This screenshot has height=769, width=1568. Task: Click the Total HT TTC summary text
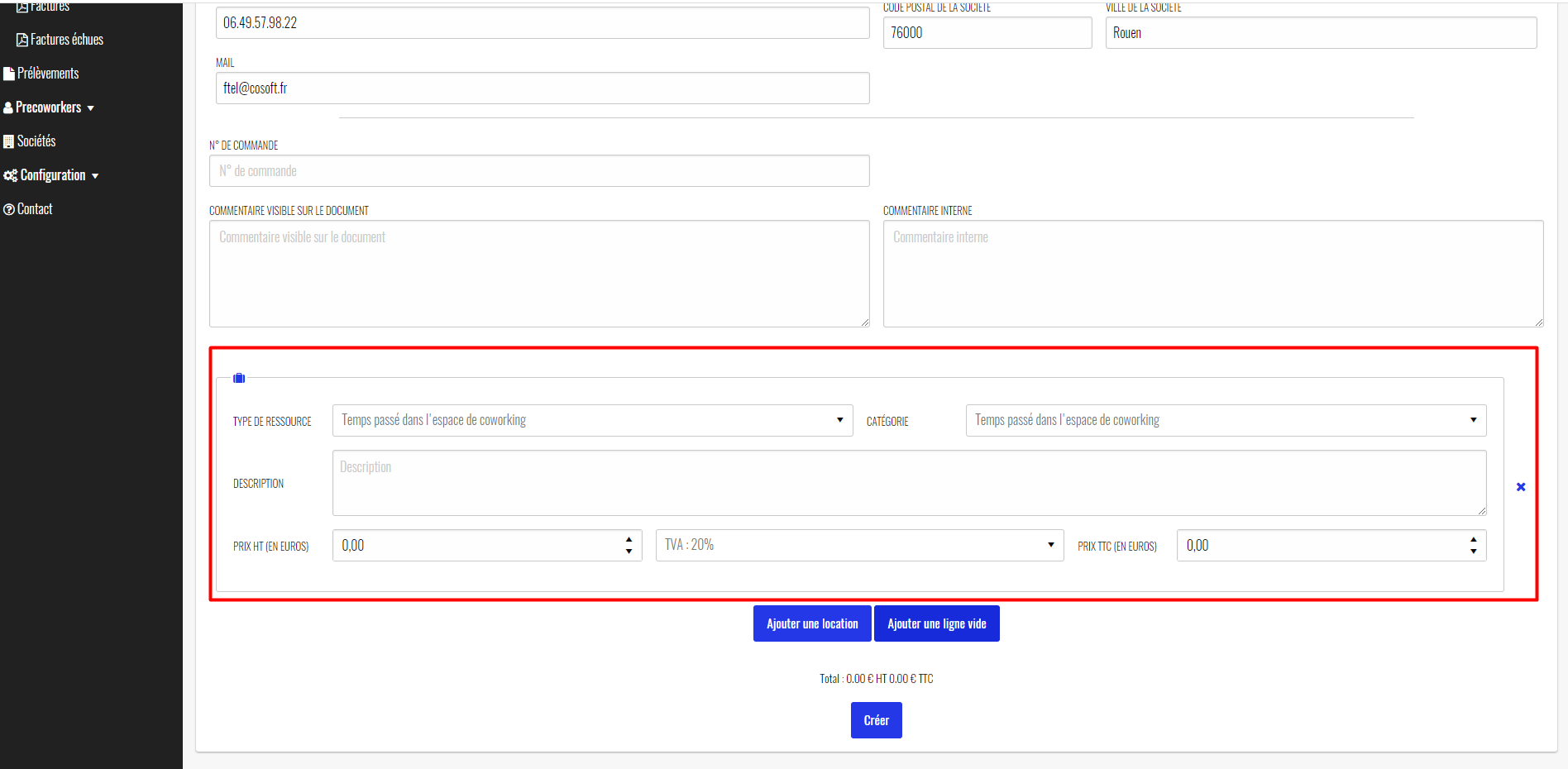[x=877, y=679]
